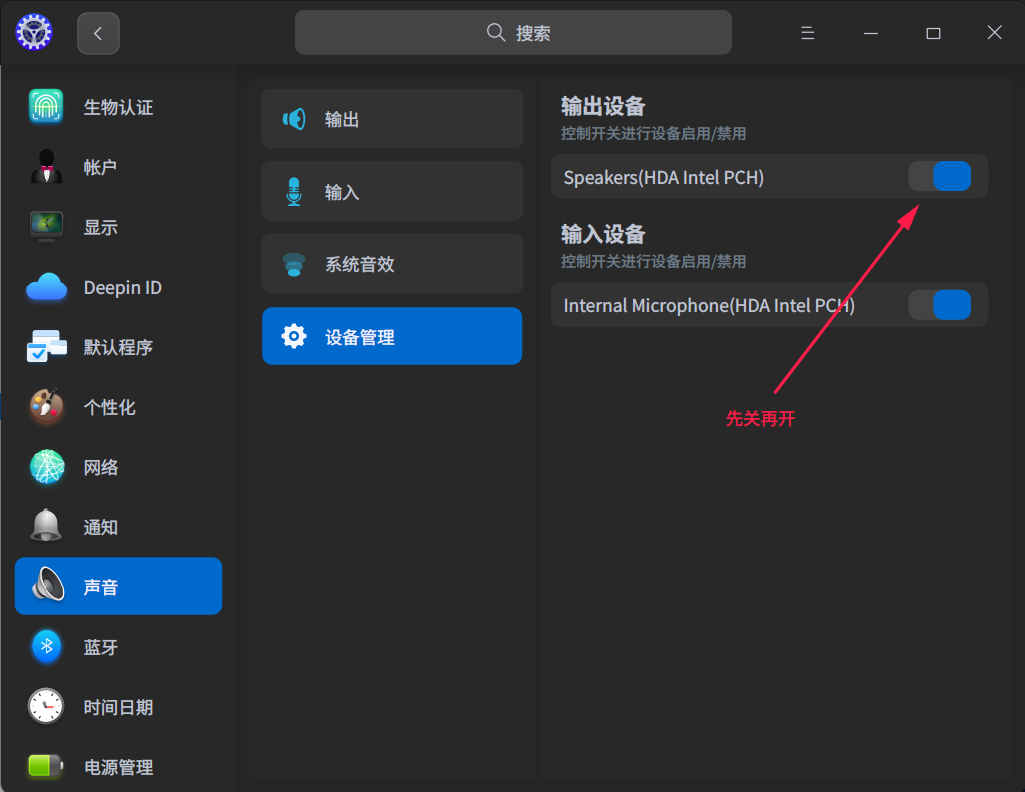Click the Speakers(HDA Intel PCH) text

click(x=664, y=178)
